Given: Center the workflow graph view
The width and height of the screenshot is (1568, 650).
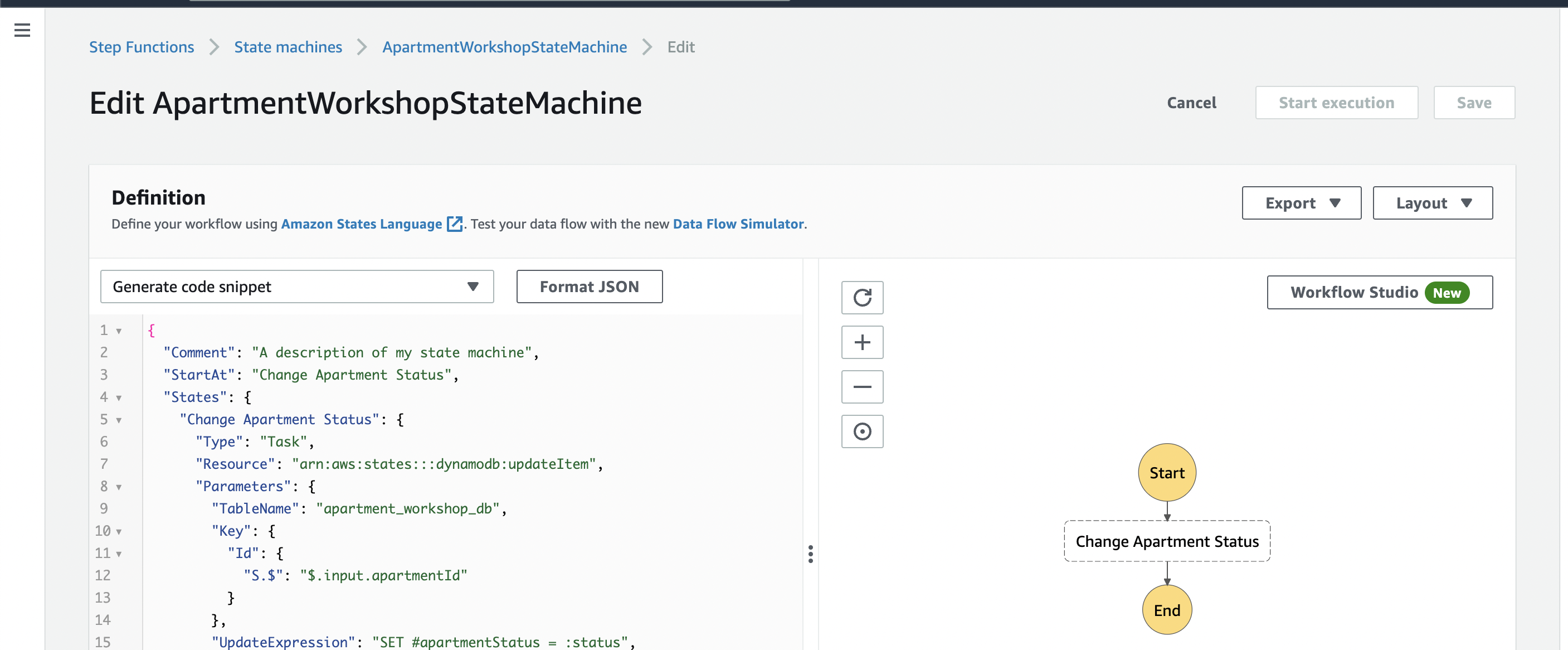Looking at the screenshot, I should coord(862,431).
